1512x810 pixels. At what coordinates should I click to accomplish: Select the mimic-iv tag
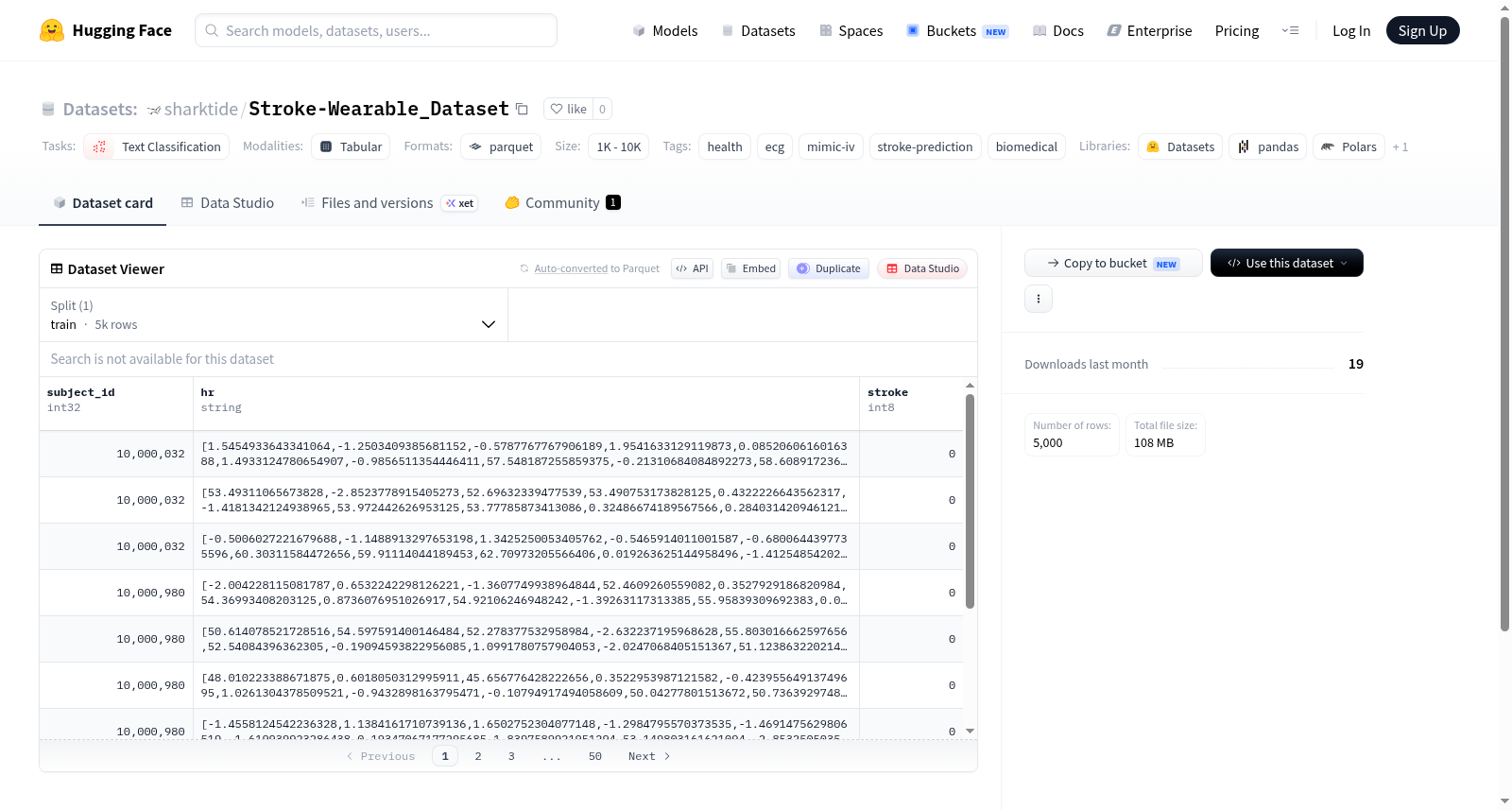click(831, 146)
